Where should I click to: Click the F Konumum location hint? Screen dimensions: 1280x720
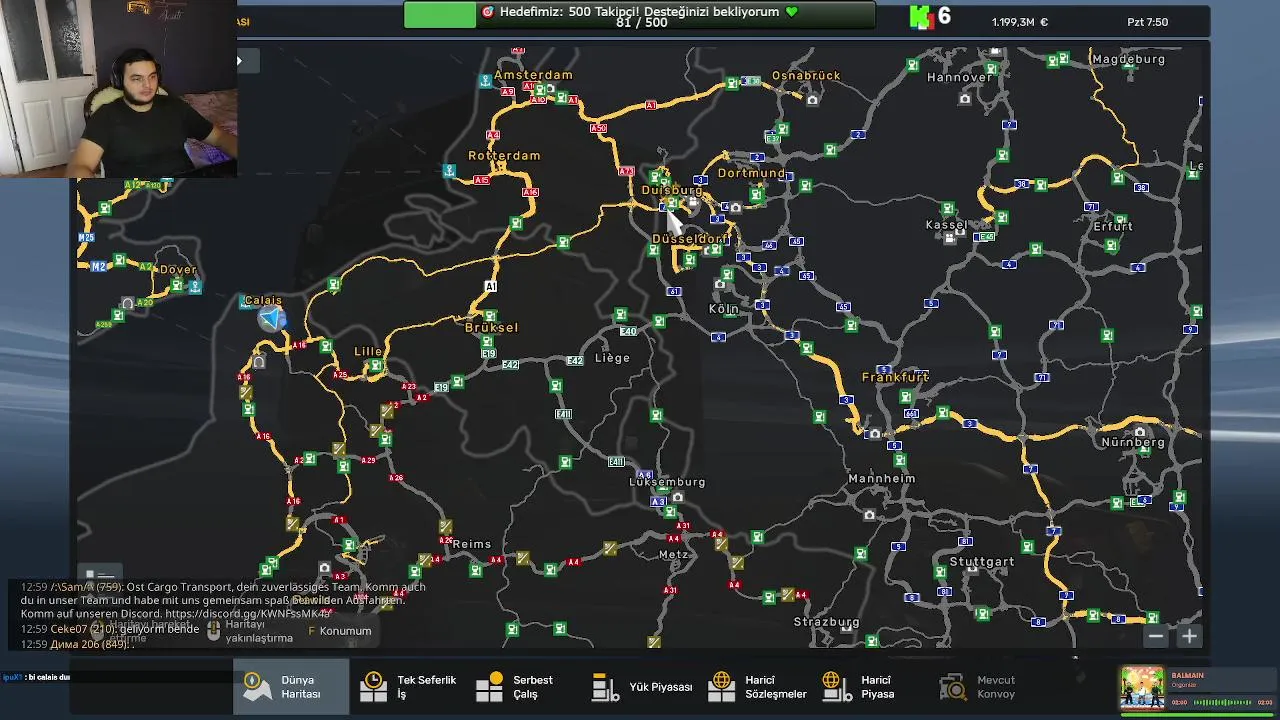coord(339,631)
